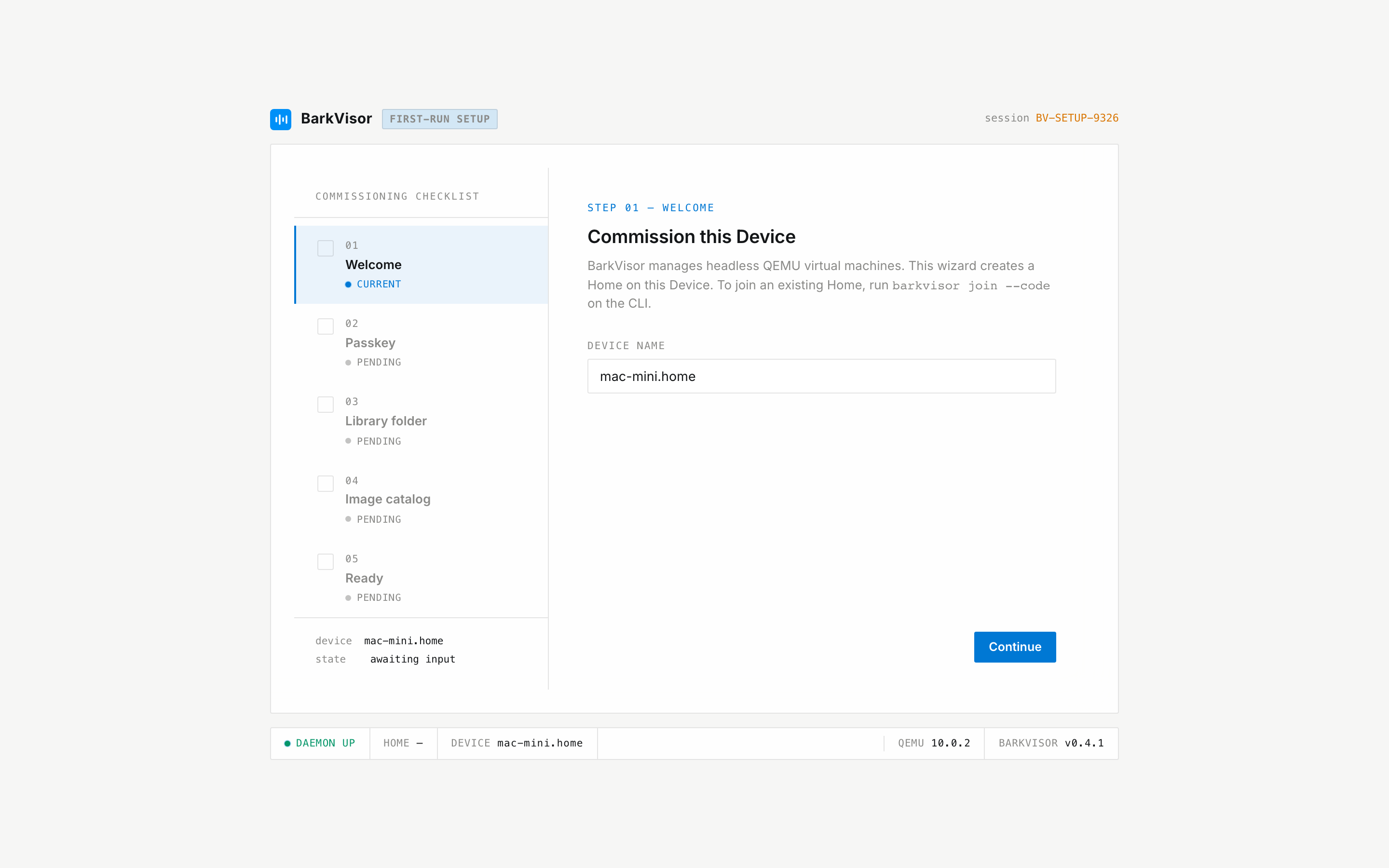Click the HOME status bar entry

click(x=403, y=743)
